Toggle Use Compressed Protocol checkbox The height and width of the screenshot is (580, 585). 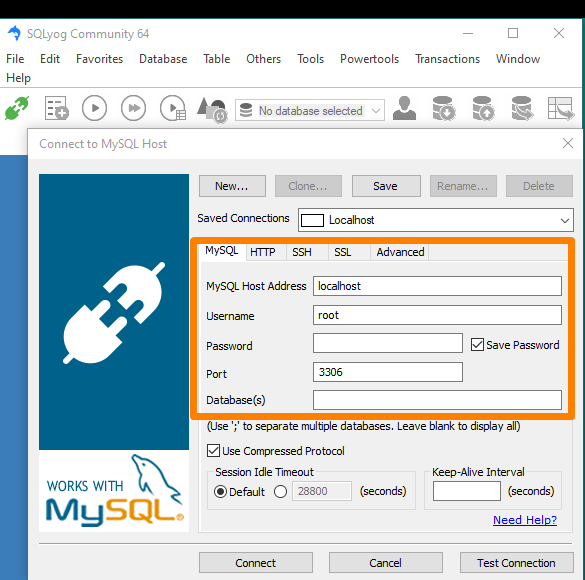(x=213, y=451)
